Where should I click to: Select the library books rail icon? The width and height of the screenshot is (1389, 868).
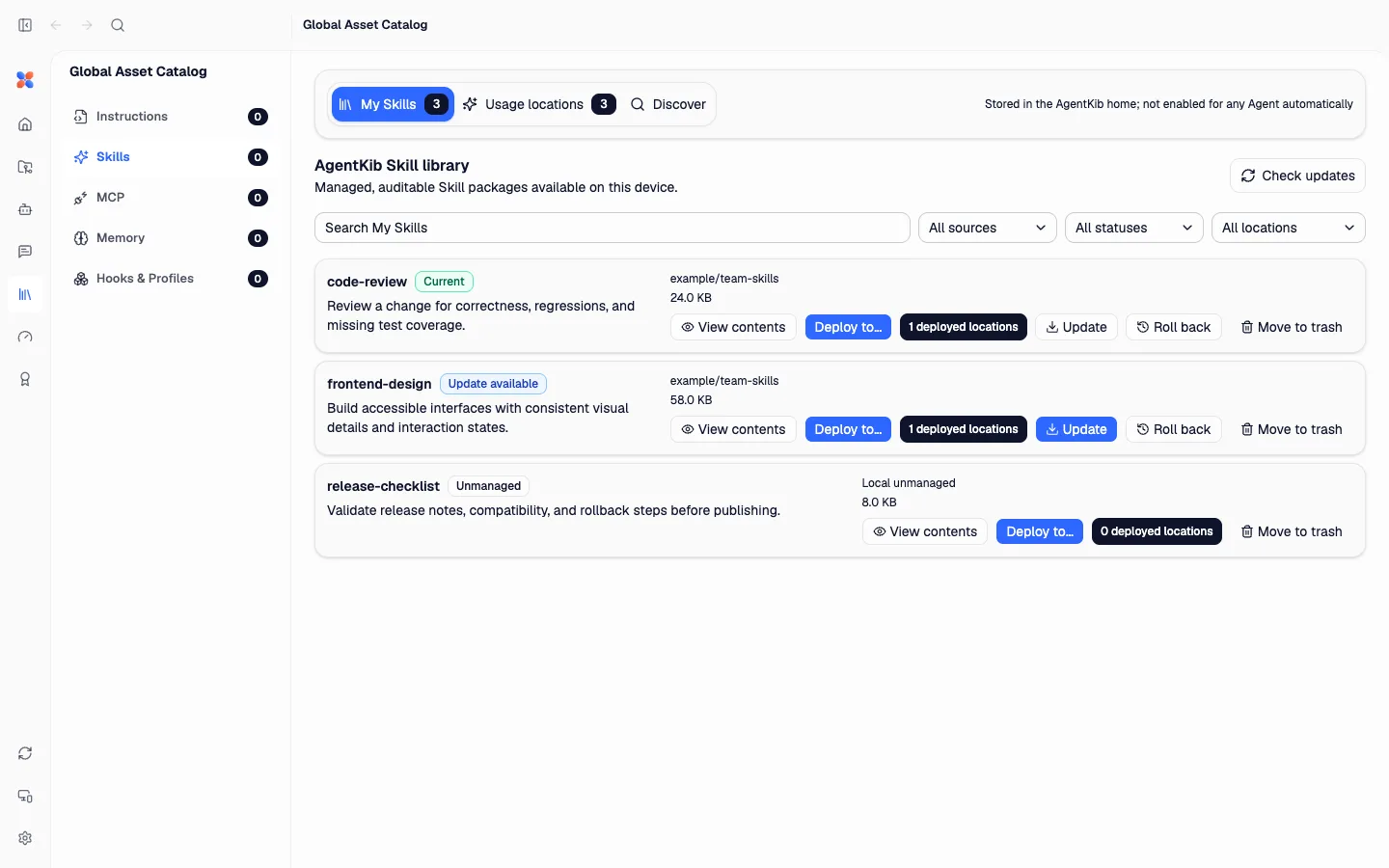25,294
